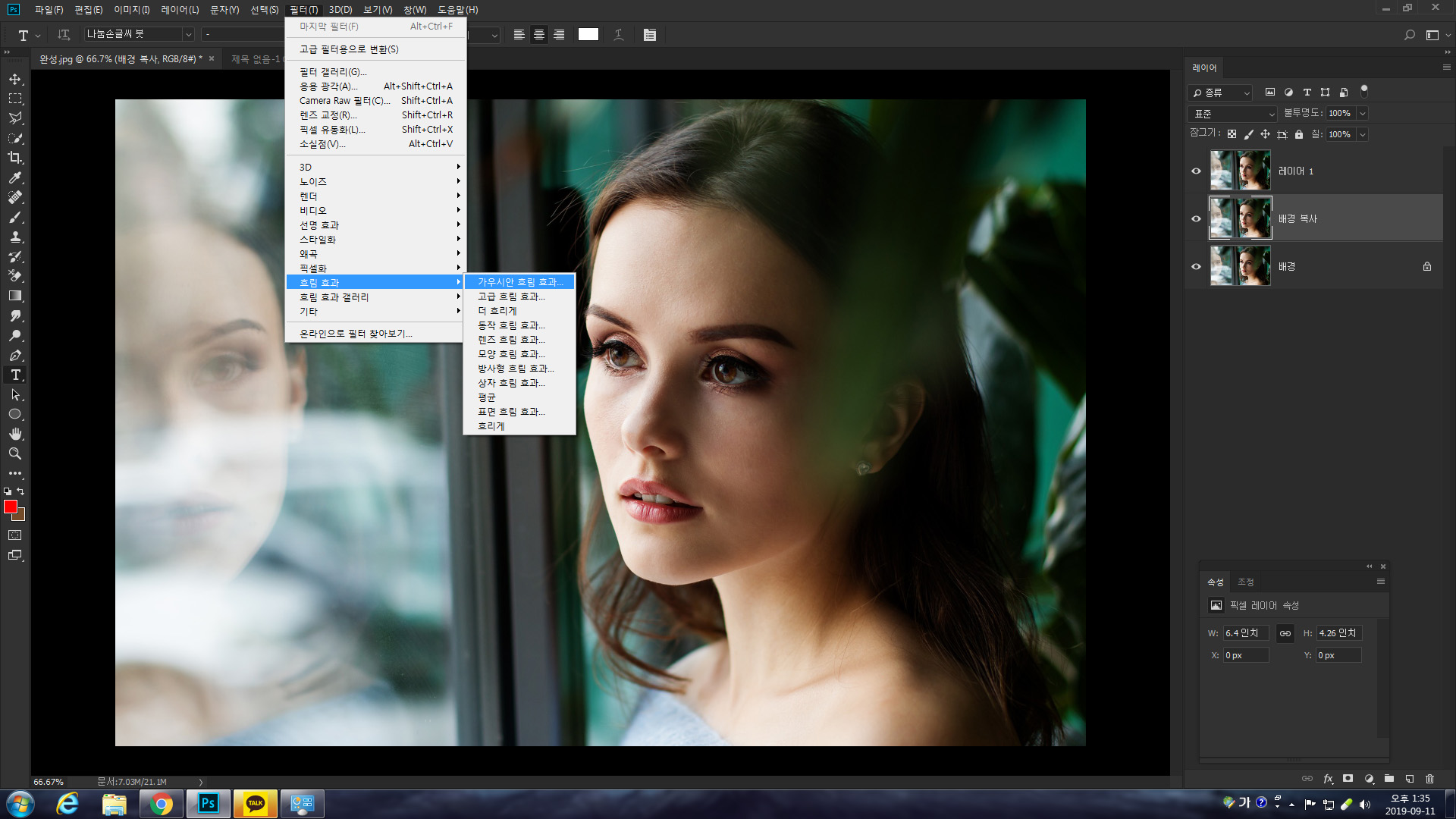Click delete layer trash icon

click(x=1429, y=779)
